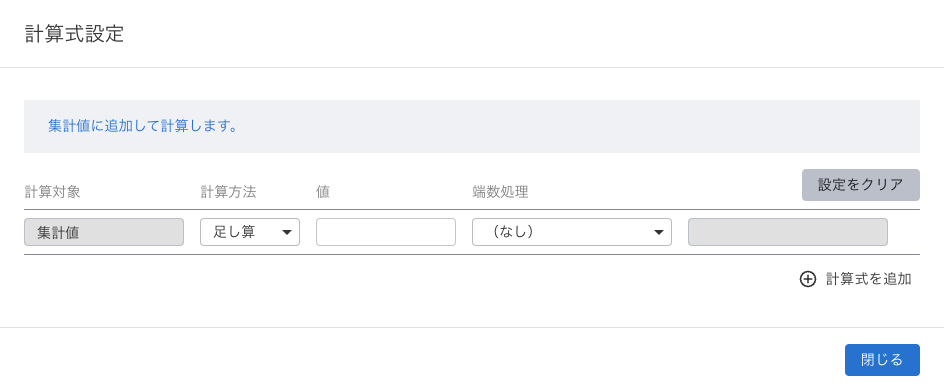
Task: Open the 計算方法 dropdown showing 足し算
Action: tap(250, 232)
